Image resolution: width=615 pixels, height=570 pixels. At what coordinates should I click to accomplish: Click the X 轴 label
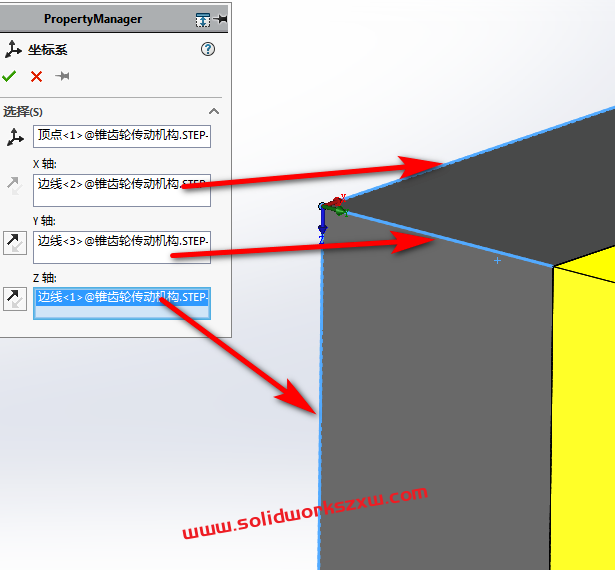[x=45, y=164]
